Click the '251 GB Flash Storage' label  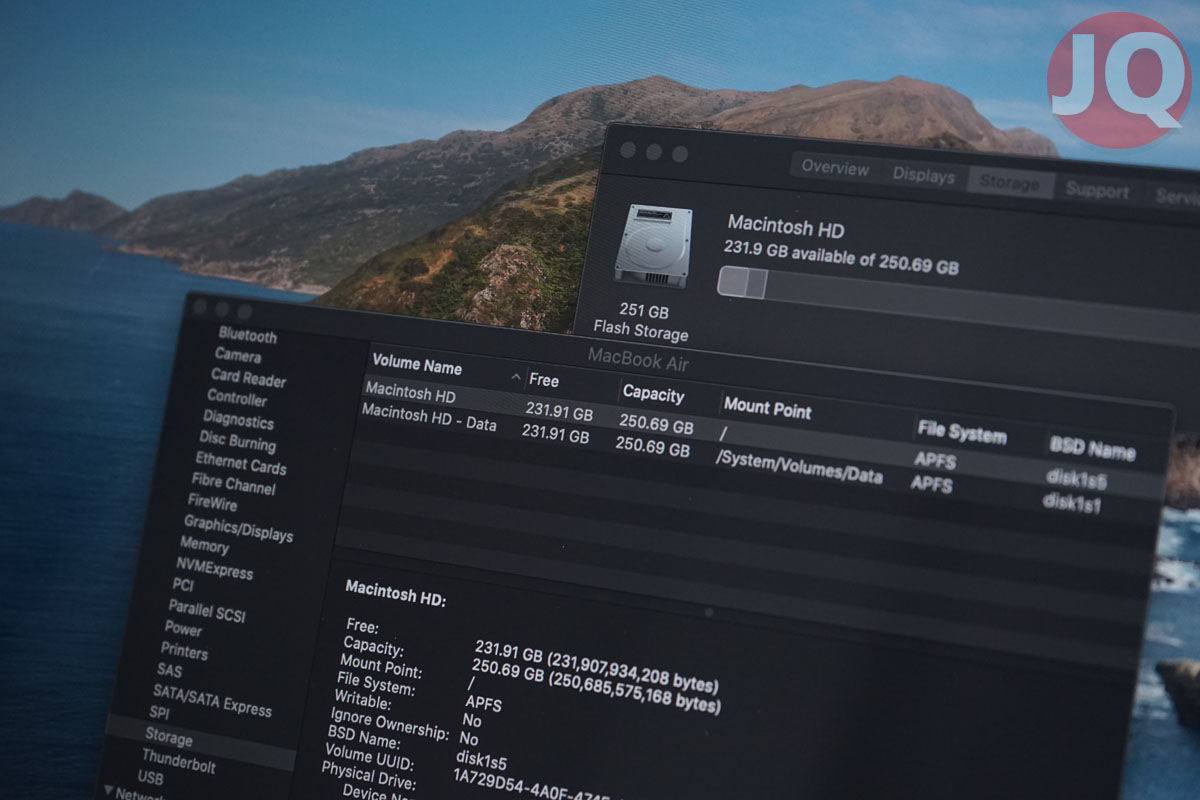(x=641, y=322)
